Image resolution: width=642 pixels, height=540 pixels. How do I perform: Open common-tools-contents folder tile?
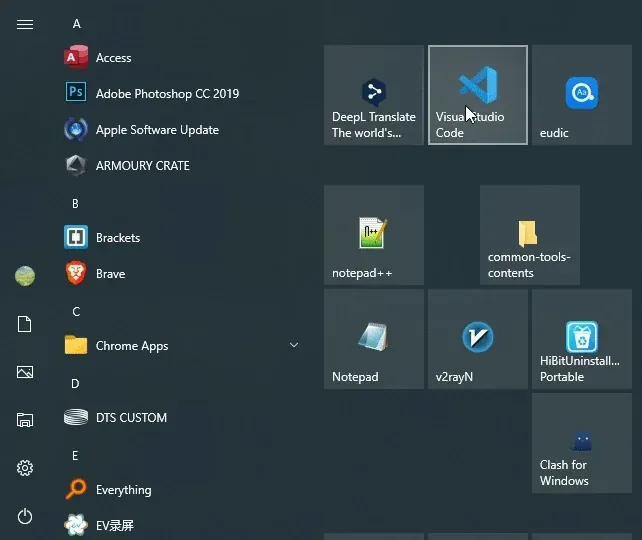click(530, 235)
